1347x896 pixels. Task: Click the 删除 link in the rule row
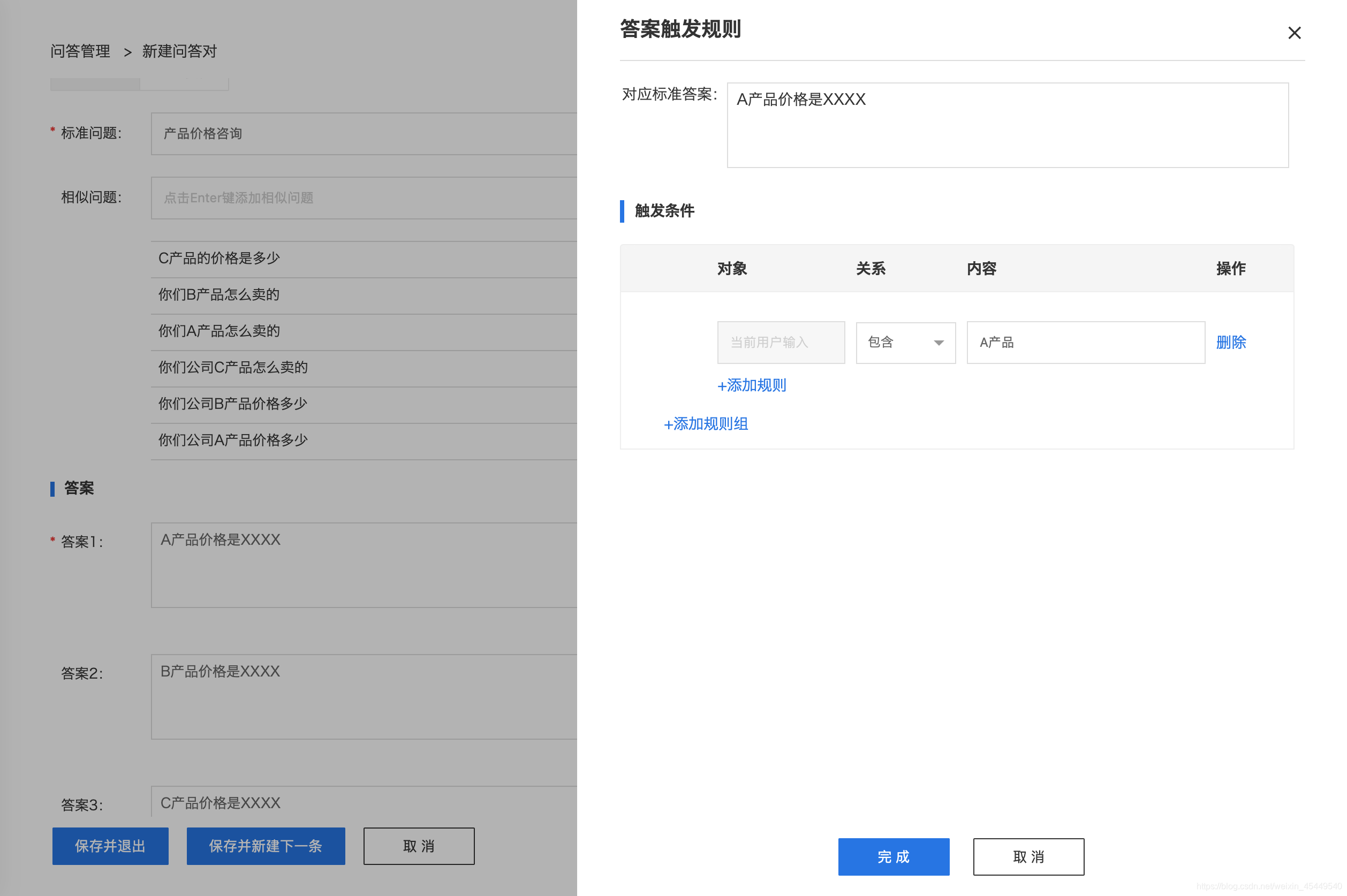[x=1230, y=342]
